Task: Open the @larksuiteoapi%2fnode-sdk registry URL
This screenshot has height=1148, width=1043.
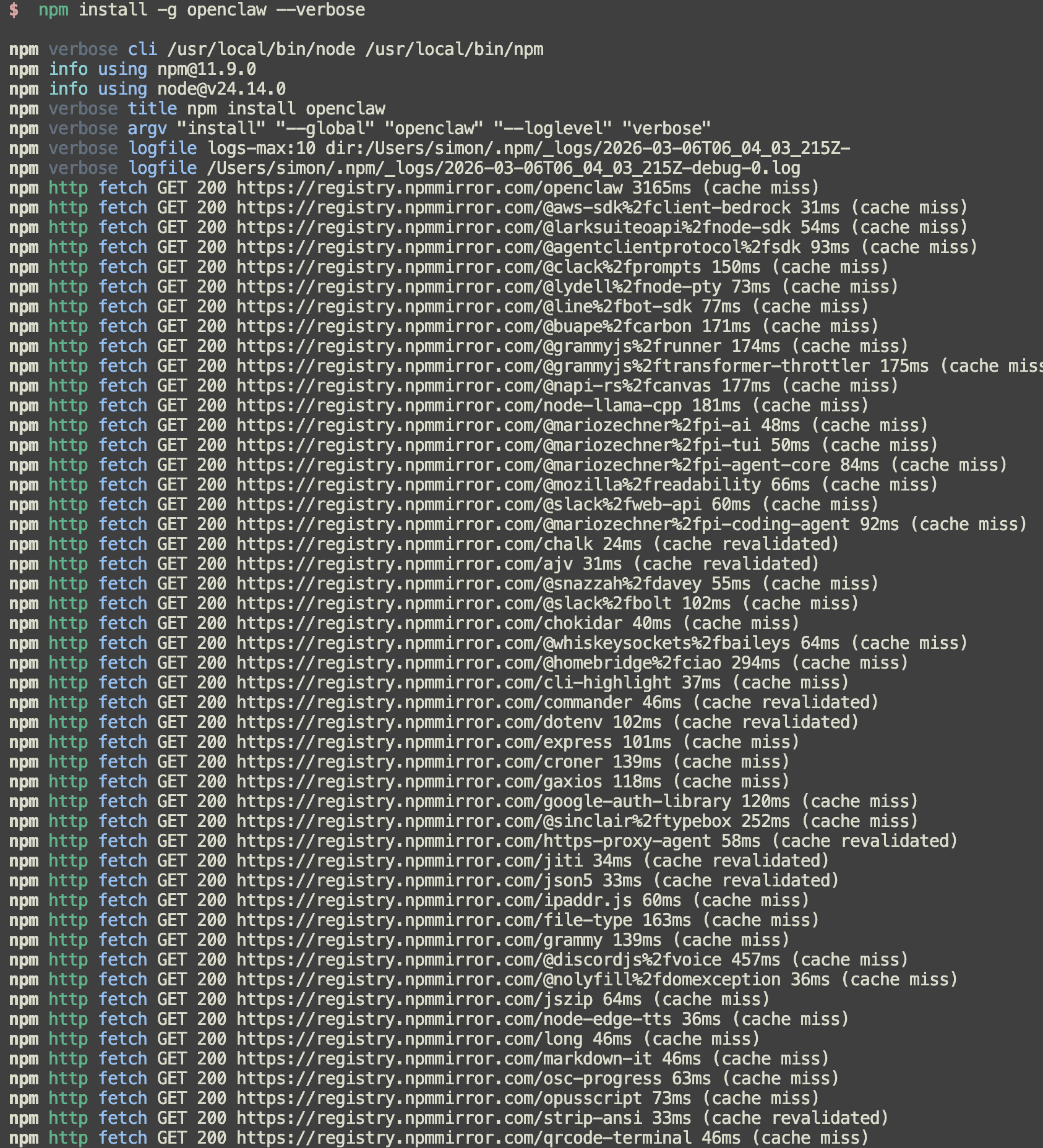Action: 513,228
